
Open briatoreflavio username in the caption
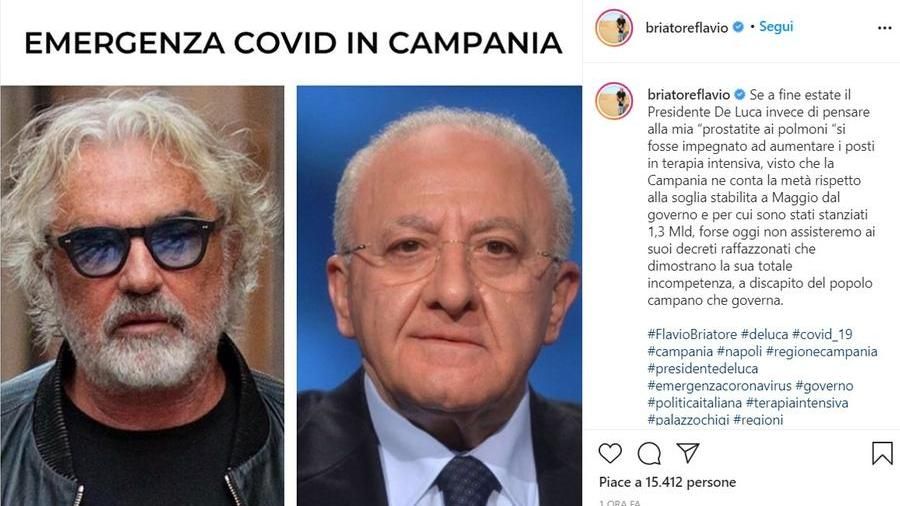(688, 95)
